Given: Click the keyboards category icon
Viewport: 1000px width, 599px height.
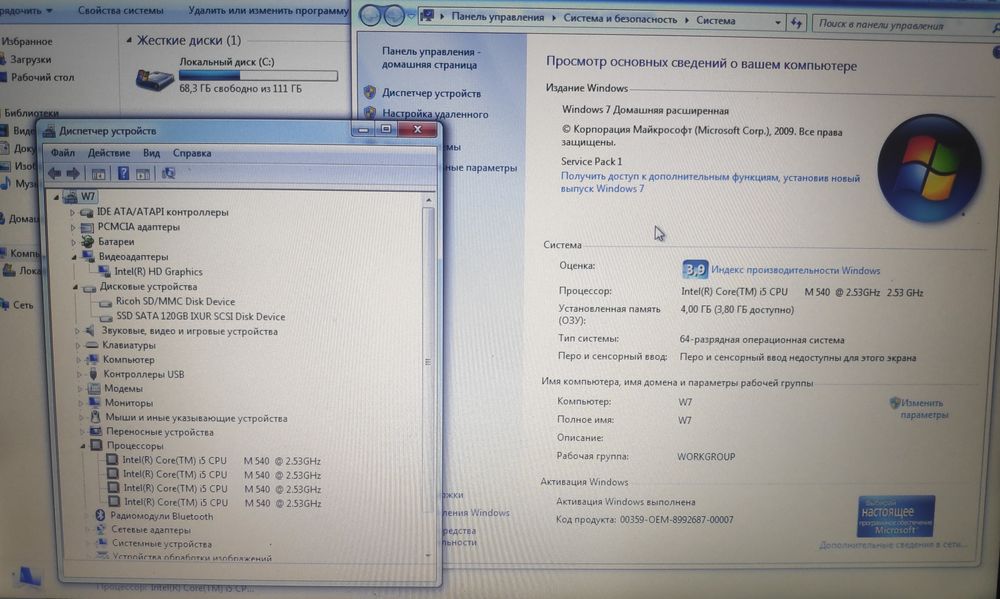Looking at the screenshot, I should [92, 345].
